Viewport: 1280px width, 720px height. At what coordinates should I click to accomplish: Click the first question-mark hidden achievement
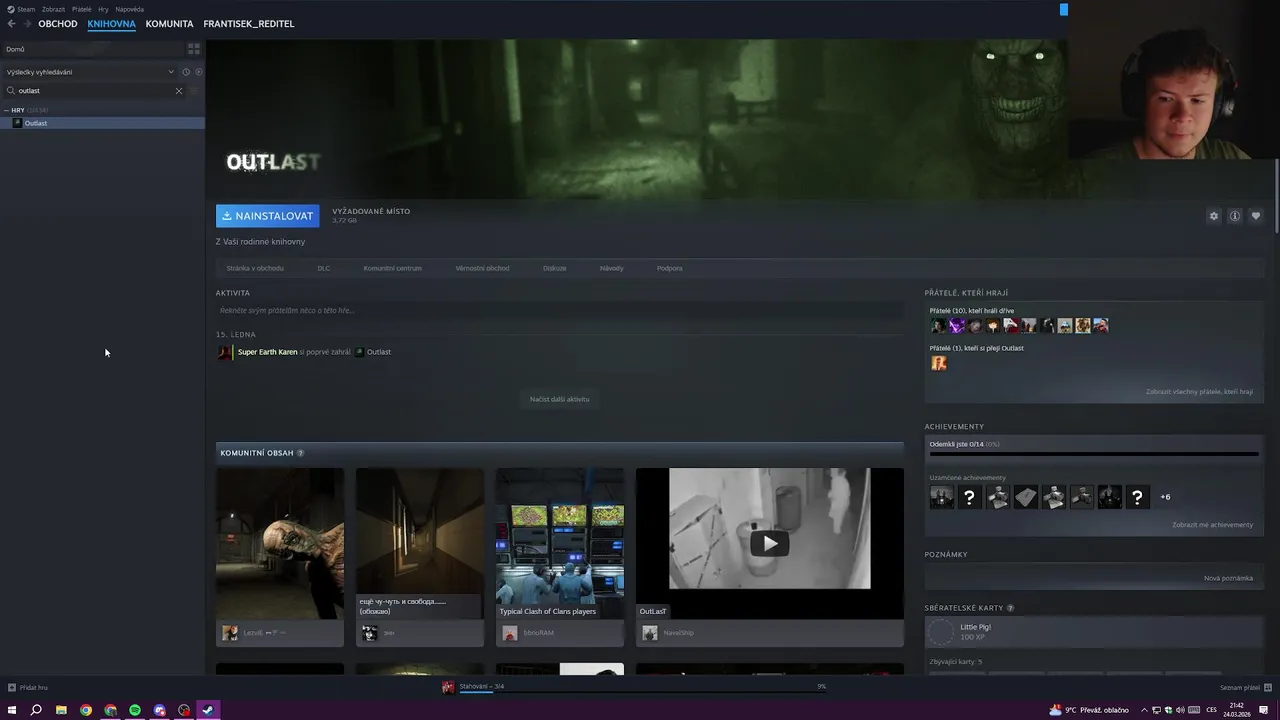[970, 497]
